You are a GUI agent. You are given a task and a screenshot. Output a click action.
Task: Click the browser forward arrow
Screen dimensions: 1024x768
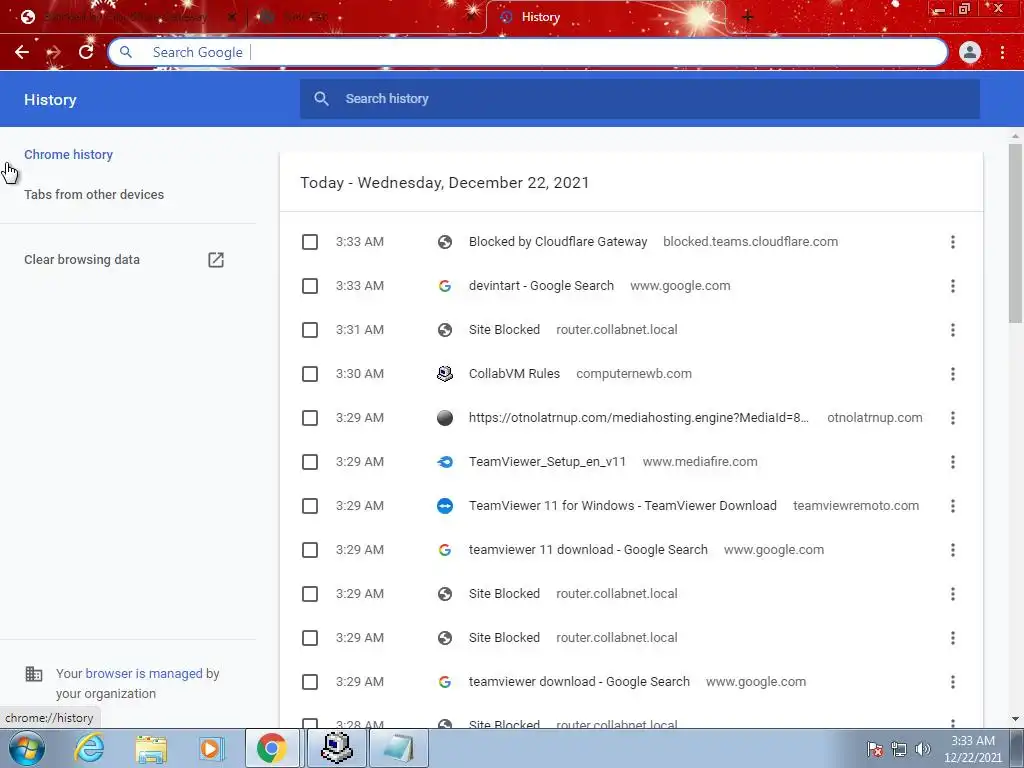coord(54,52)
